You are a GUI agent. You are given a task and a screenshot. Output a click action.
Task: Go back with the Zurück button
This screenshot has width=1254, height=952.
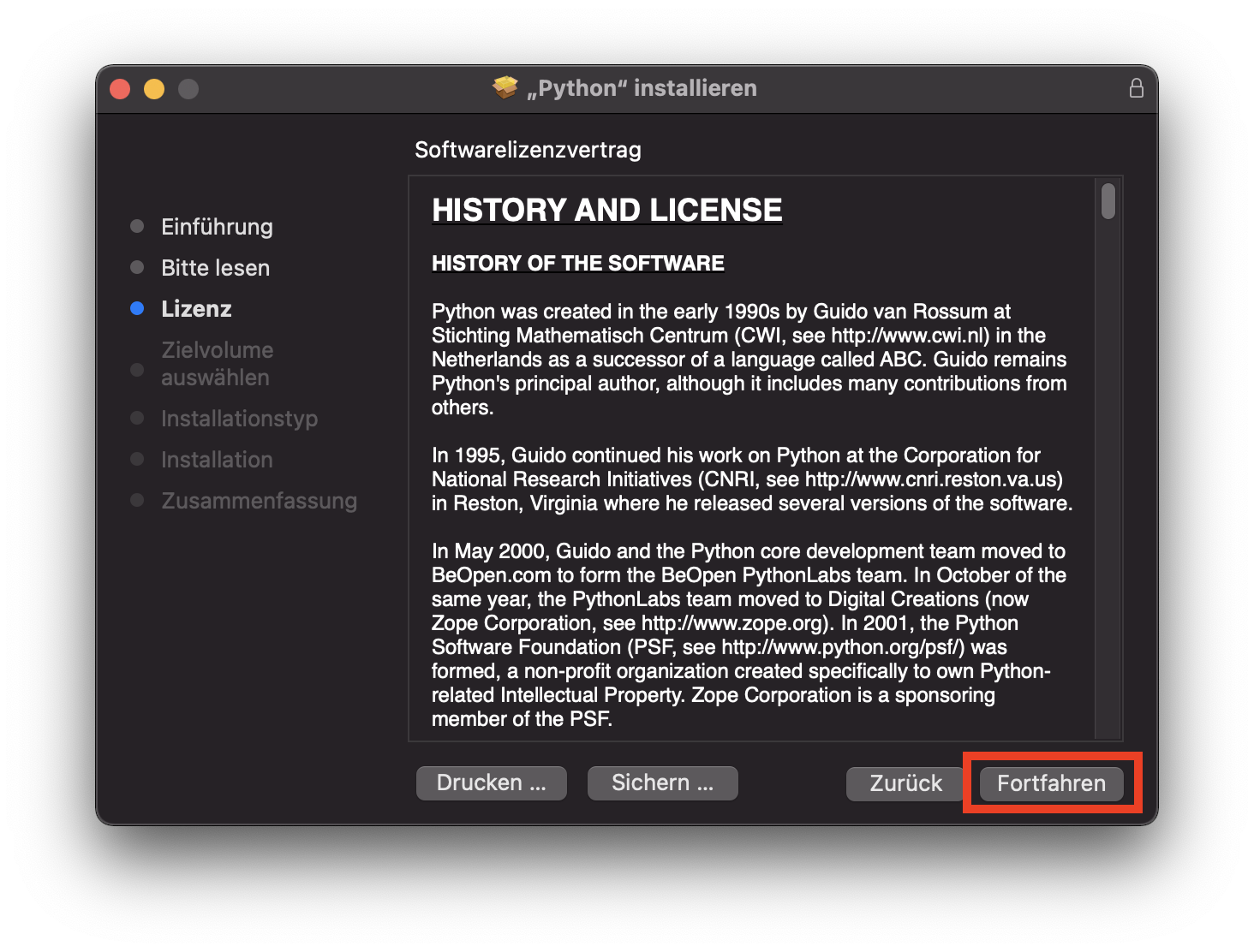point(906,783)
